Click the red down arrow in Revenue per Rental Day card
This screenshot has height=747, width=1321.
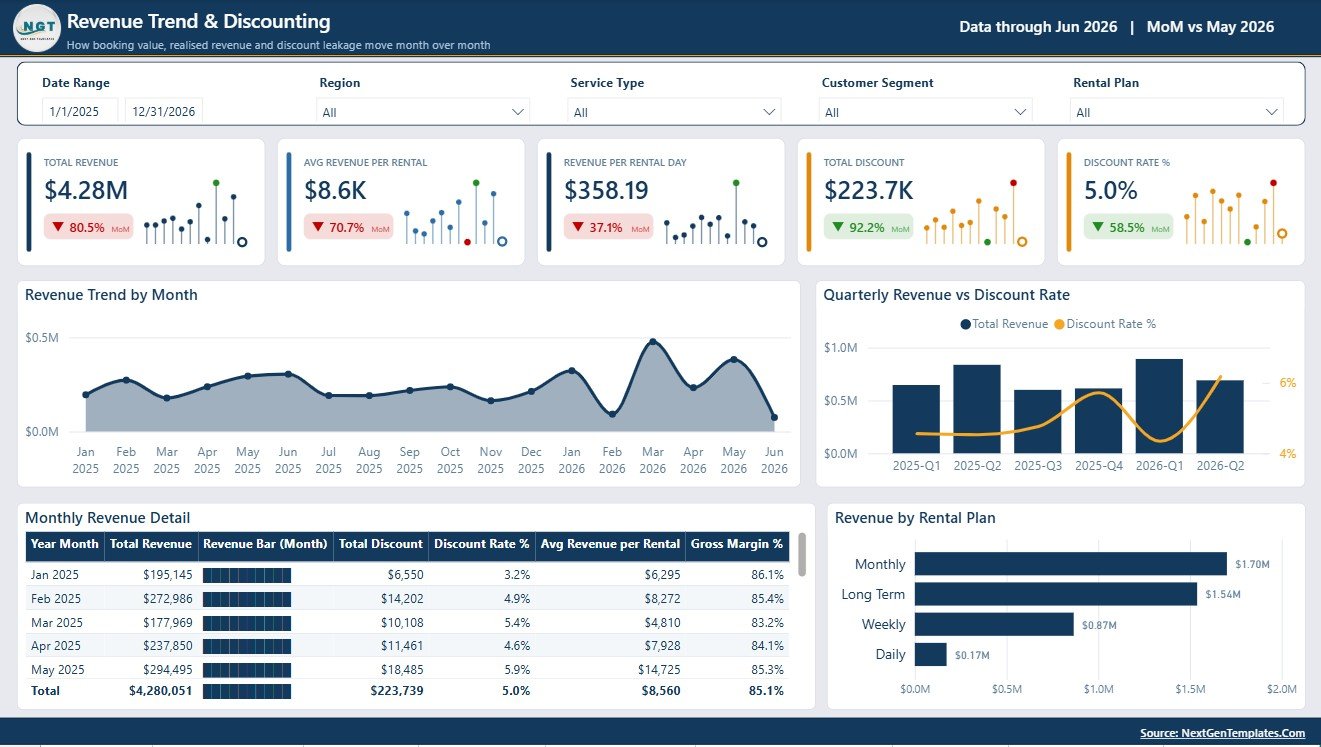click(x=578, y=227)
